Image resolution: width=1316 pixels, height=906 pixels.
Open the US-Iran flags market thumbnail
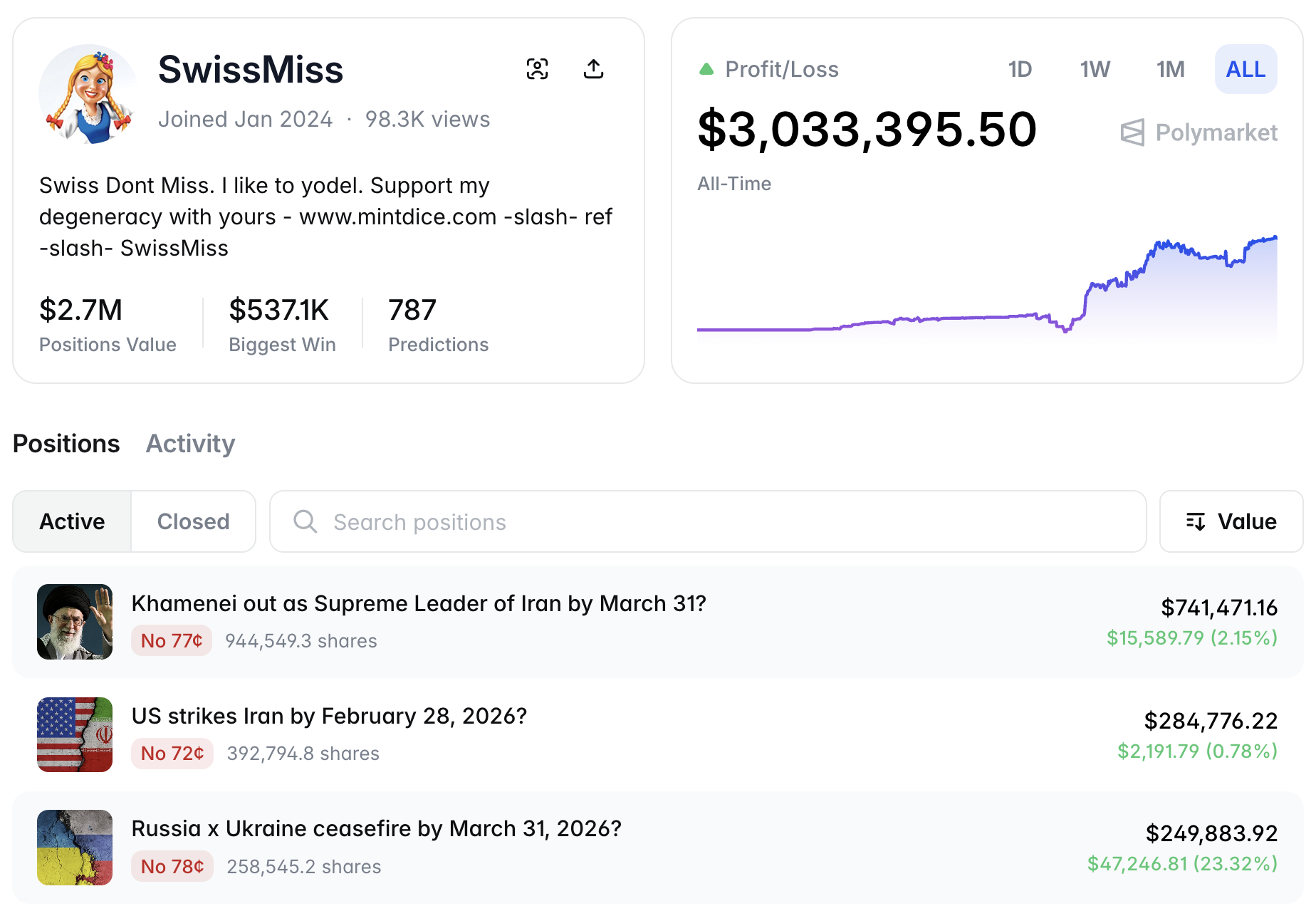click(75, 734)
